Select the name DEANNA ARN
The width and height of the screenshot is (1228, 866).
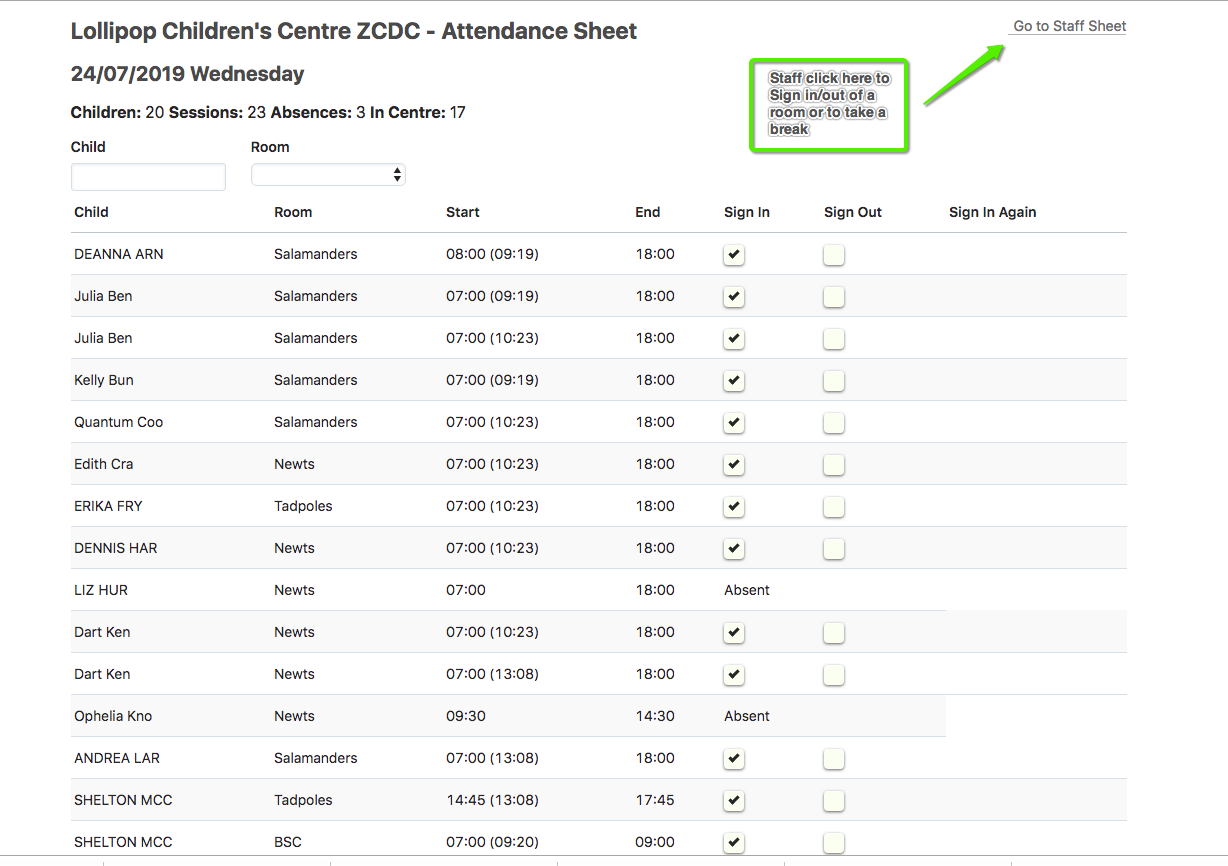[119, 254]
